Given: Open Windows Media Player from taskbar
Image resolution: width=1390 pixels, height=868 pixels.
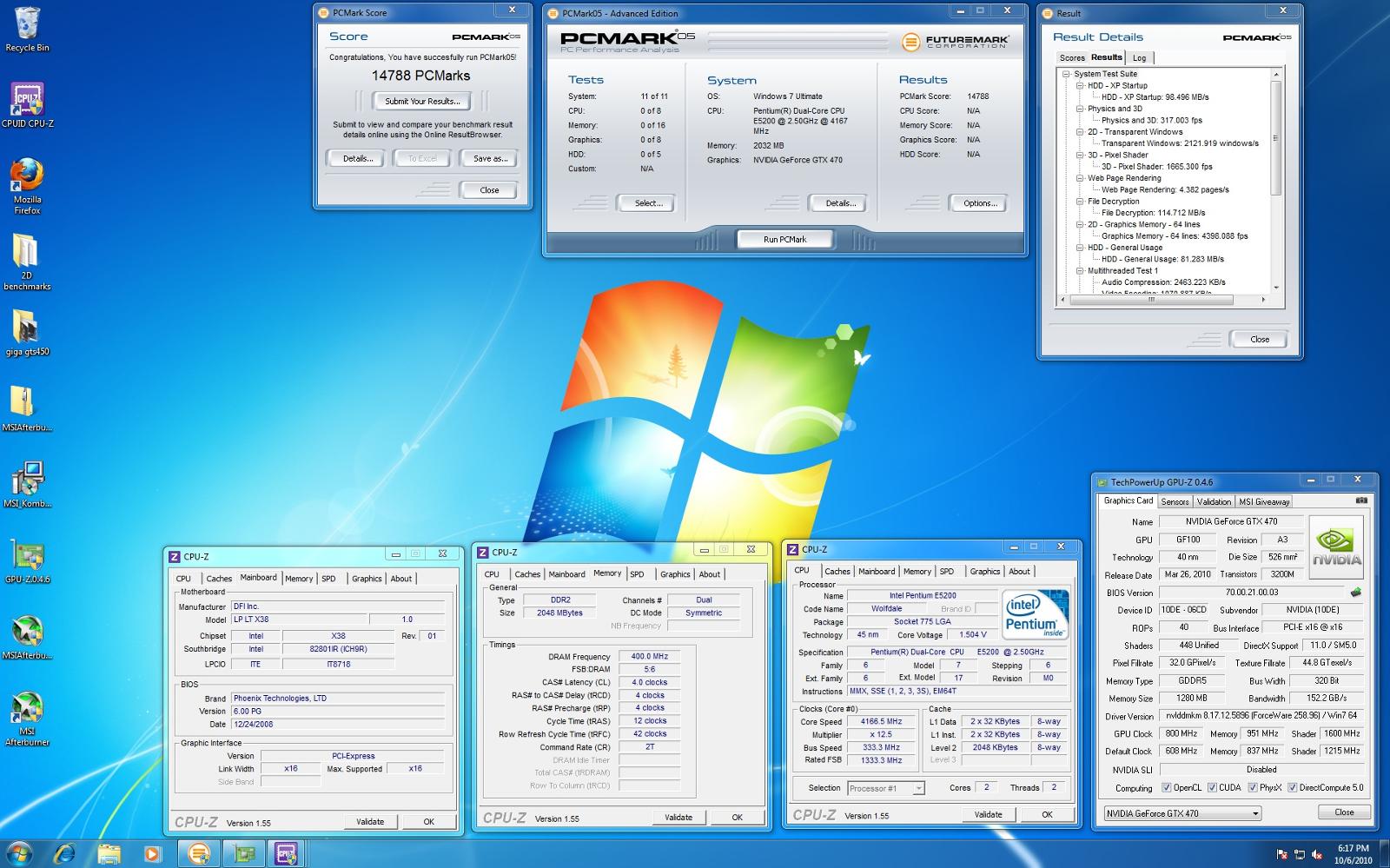Looking at the screenshot, I should 152,853.
